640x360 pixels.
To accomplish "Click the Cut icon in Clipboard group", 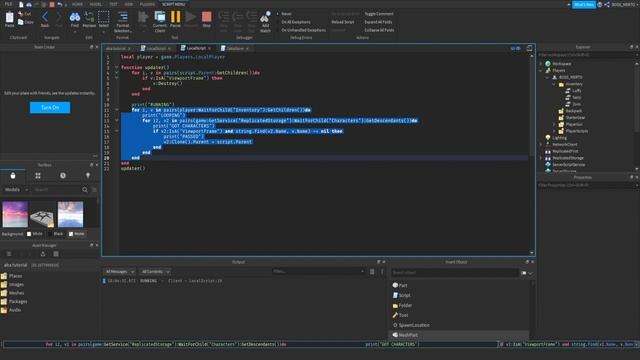I will point(21,14).
